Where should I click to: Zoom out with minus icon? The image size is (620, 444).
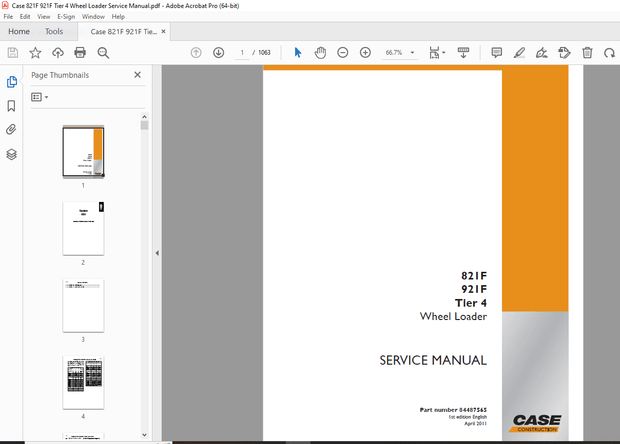tap(343, 53)
